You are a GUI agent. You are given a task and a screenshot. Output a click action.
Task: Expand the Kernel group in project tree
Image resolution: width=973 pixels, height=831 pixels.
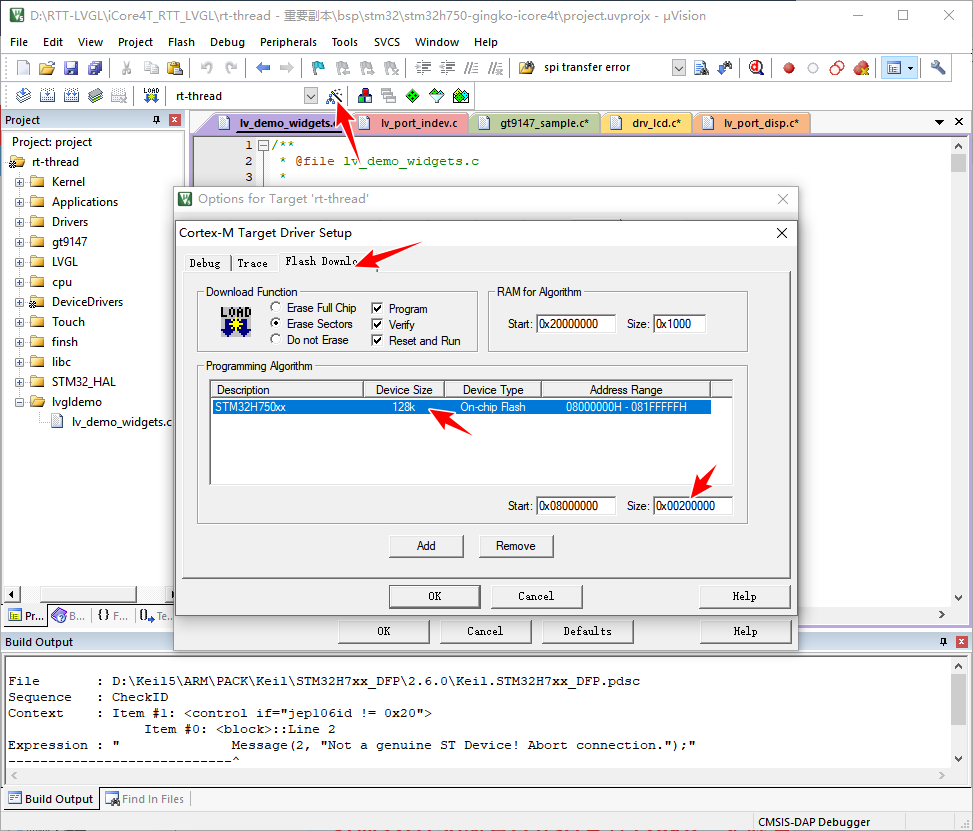tap(19, 182)
